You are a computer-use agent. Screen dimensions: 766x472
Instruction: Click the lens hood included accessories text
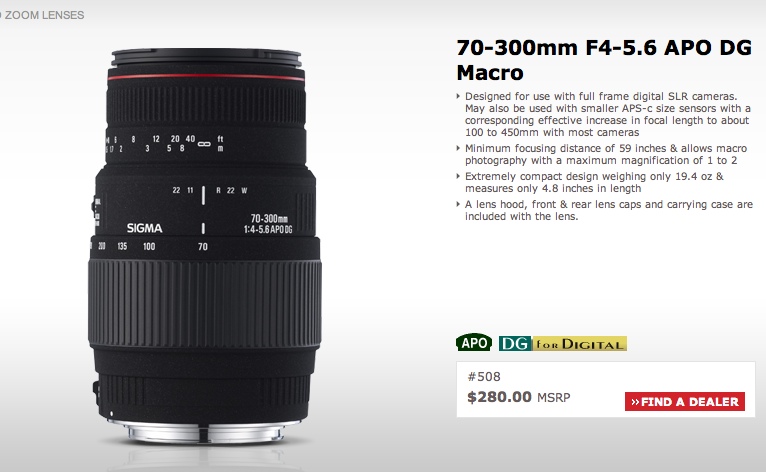point(609,210)
